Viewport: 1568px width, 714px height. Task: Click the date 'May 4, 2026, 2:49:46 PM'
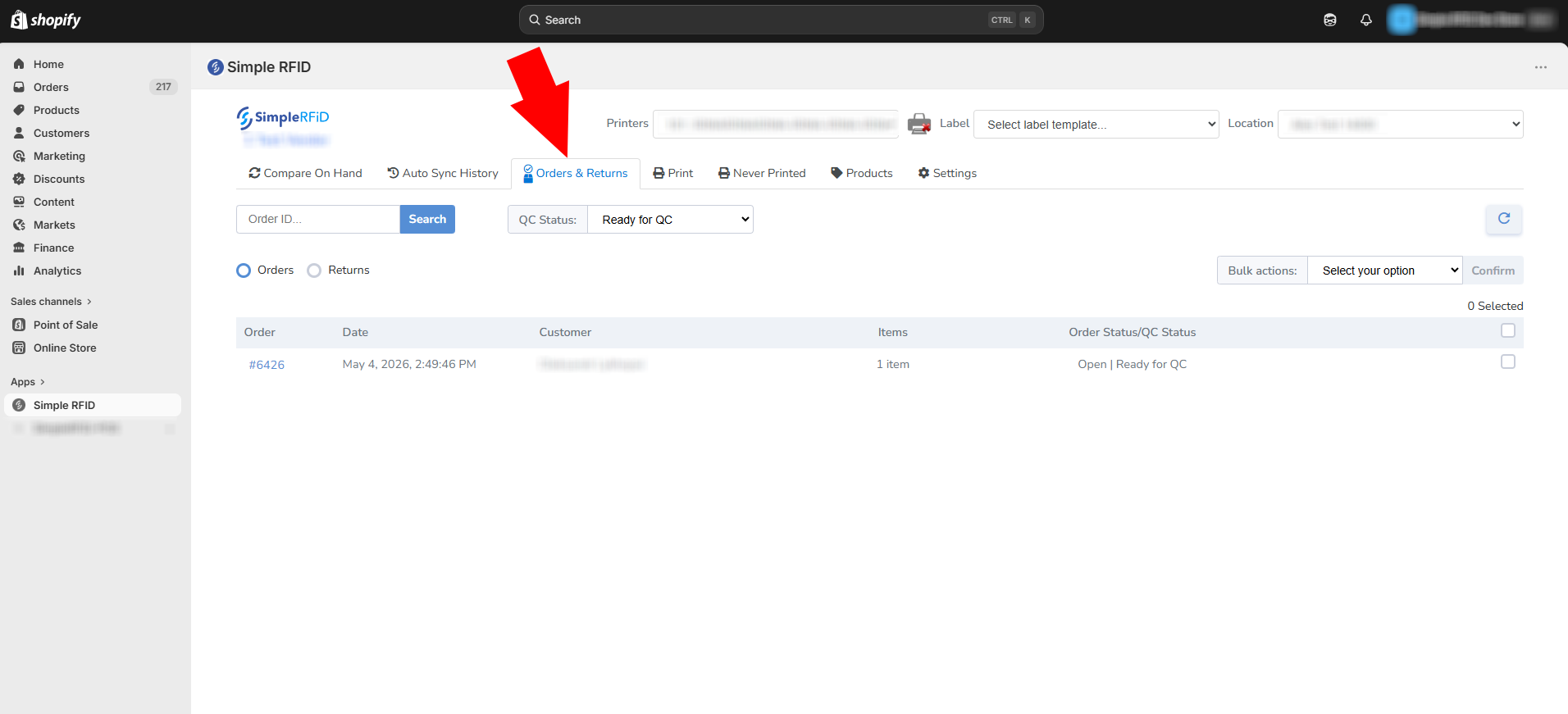click(409, 364)
